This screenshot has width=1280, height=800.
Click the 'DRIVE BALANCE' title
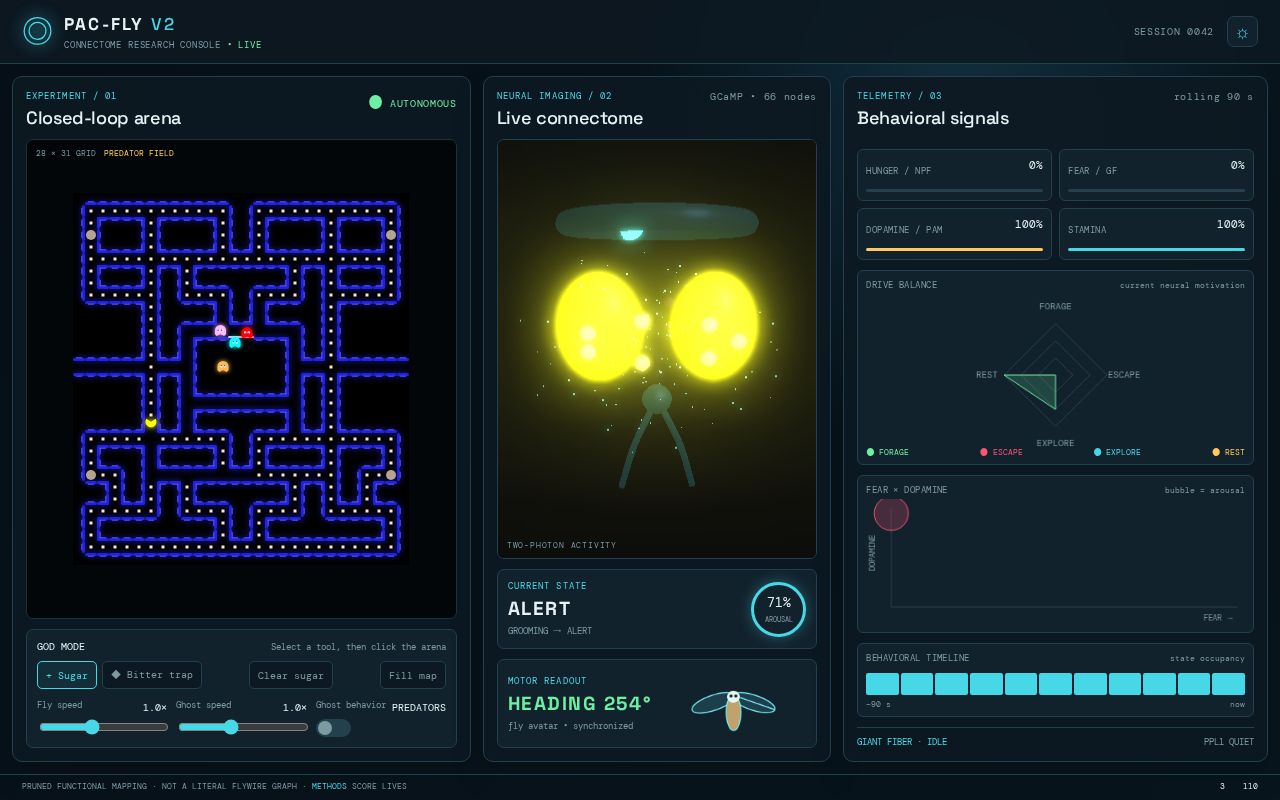point(902,285)
